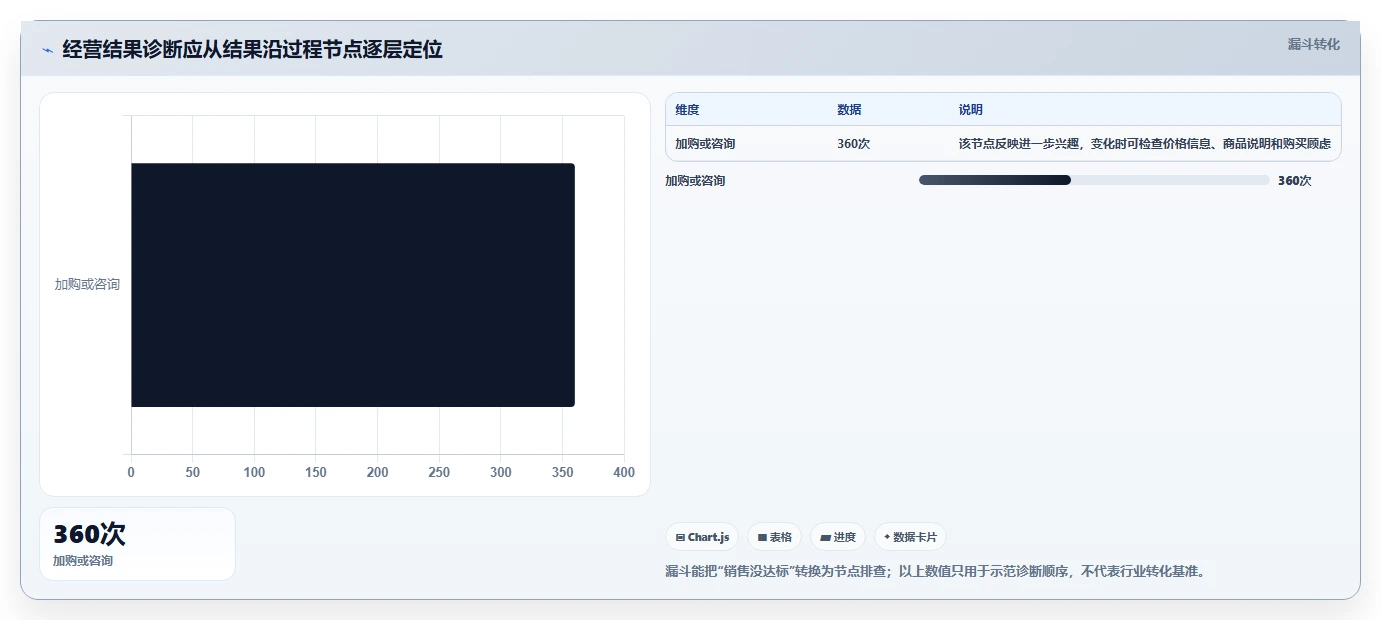Click the title 经营结果诊断应从结果沿过程节点逐层定位
The height and width of the screenshot is (620, 1381).
252,50
